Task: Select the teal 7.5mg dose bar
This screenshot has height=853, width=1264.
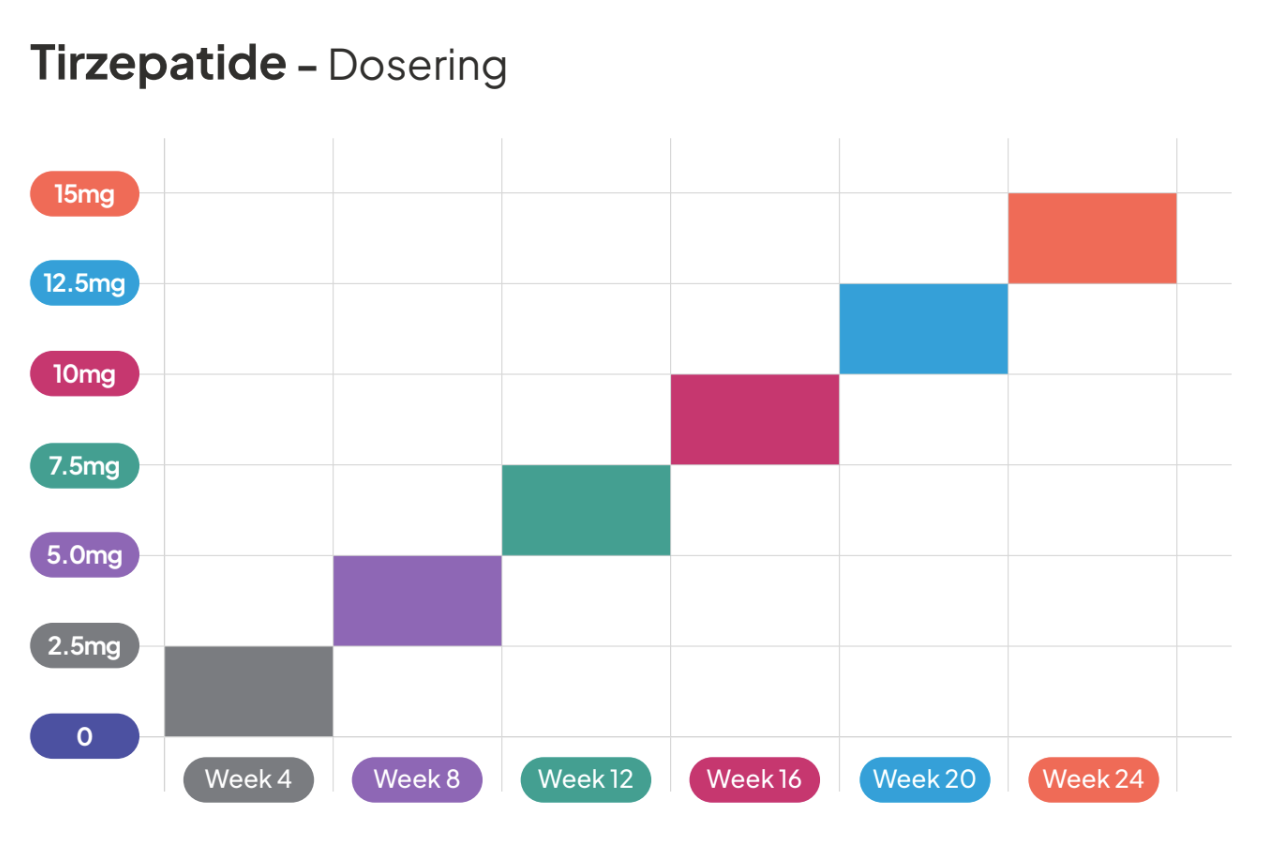Action: [586, 510]
